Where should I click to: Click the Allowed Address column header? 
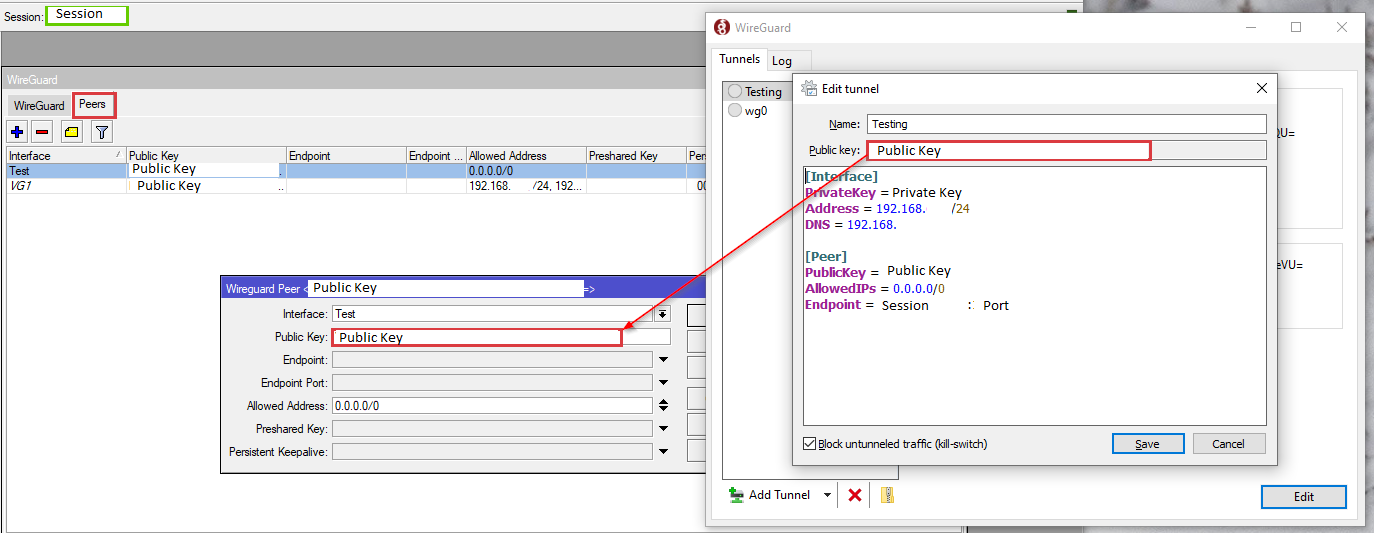tap(526, 156)
